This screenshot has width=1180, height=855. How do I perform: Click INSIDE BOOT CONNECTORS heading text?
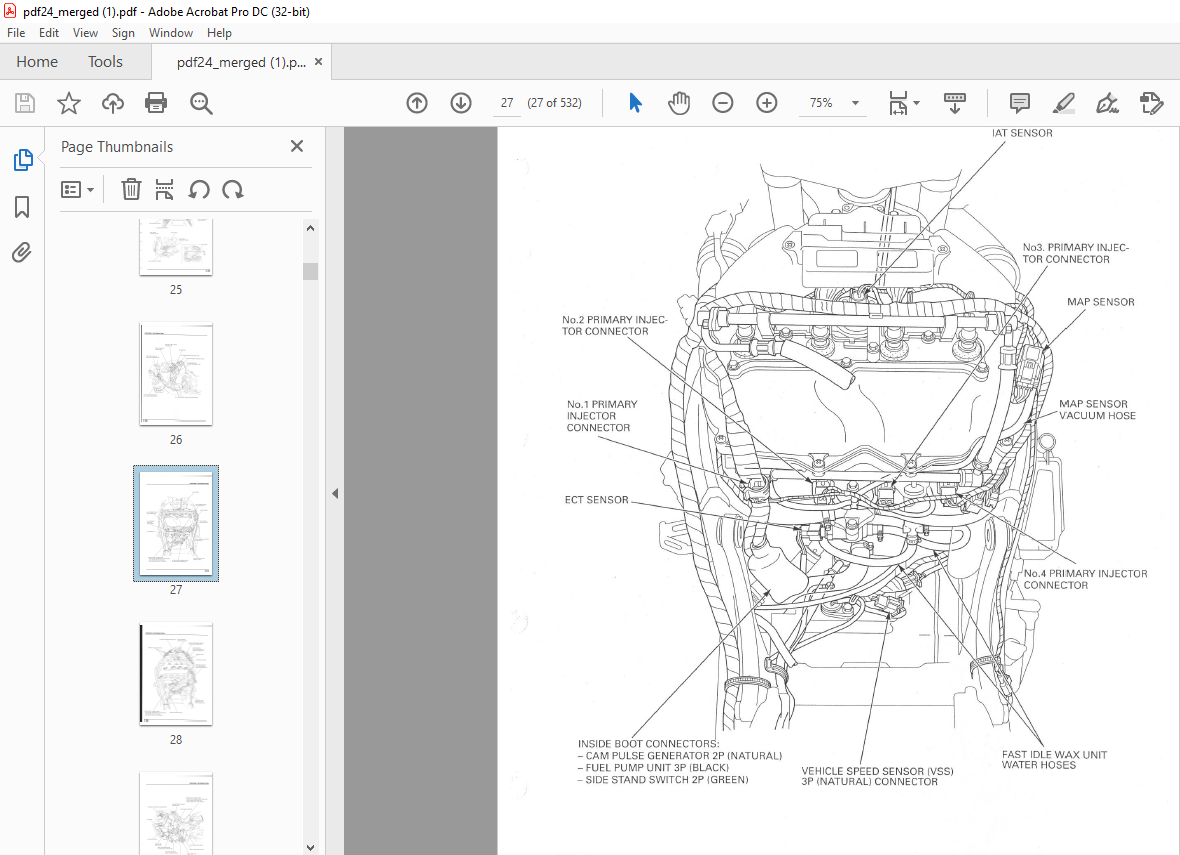(649, 744)
